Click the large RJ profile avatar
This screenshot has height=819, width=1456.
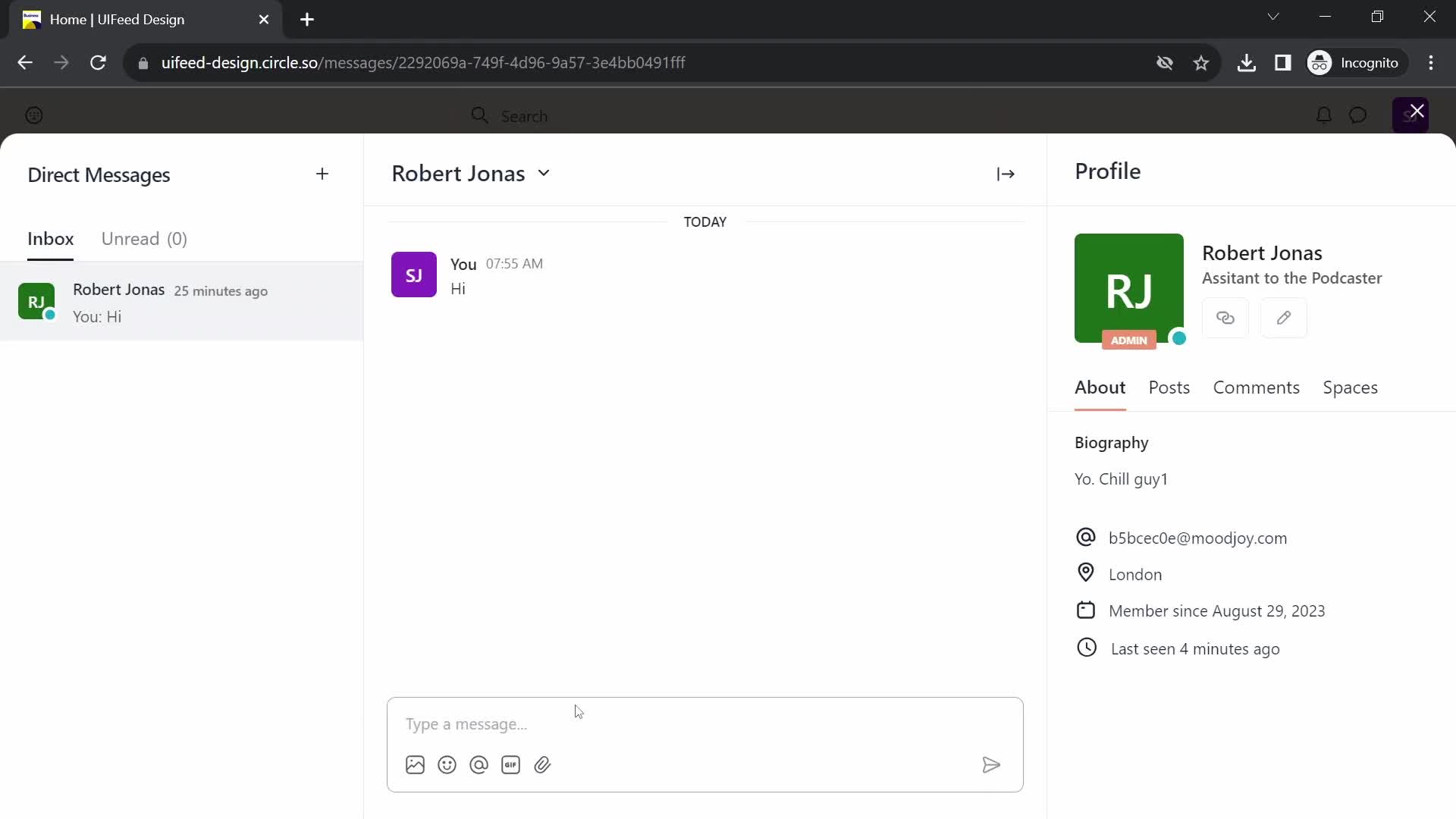point(1128,288)
